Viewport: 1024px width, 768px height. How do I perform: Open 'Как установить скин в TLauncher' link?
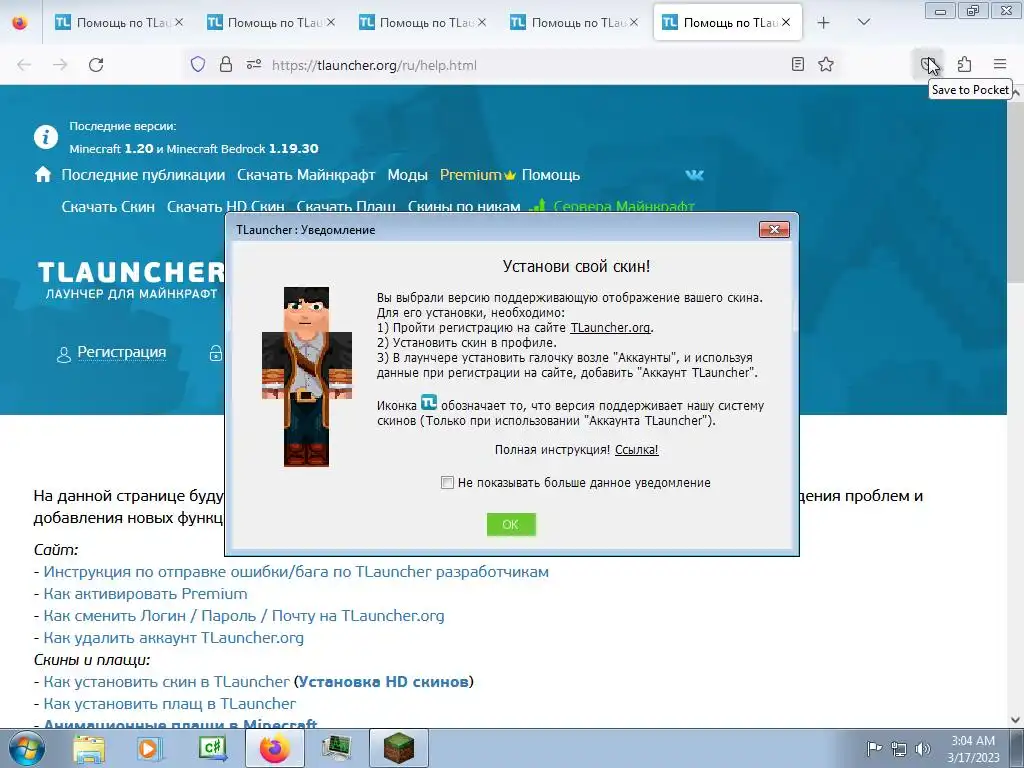point(166,681)
